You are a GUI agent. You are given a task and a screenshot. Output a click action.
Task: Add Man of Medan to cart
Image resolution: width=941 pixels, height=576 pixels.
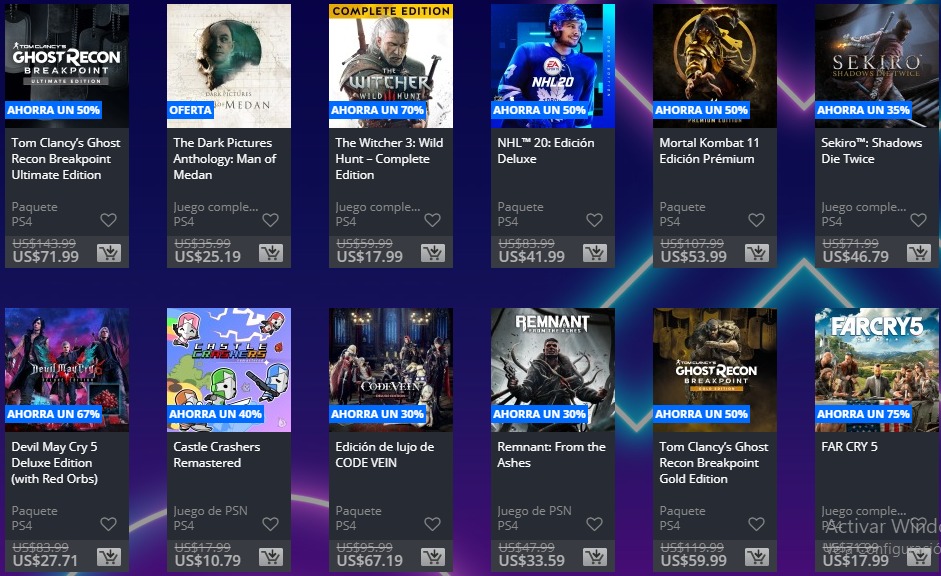coord(271,253)
